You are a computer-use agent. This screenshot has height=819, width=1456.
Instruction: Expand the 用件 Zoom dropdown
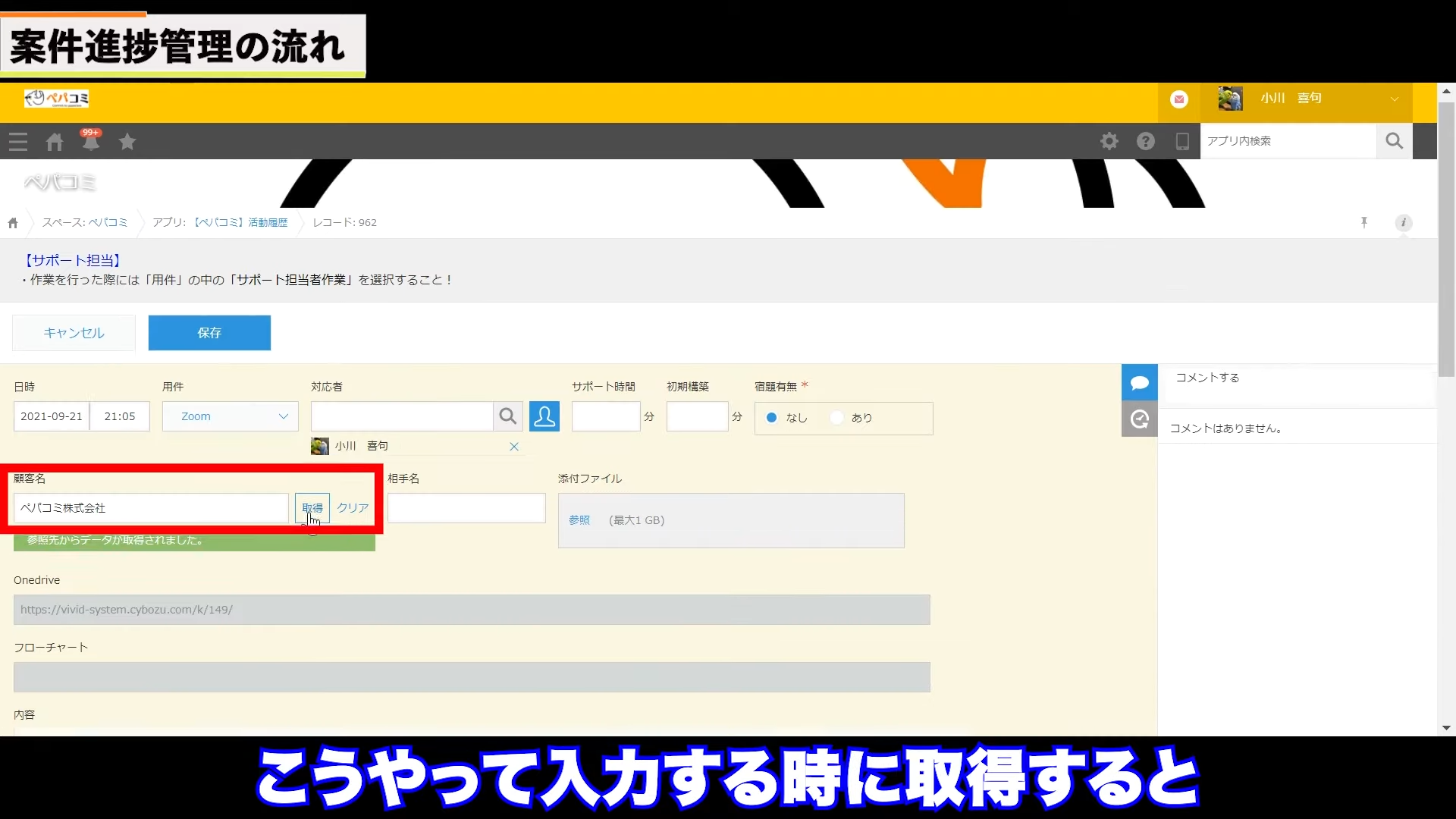pos(231,416)
